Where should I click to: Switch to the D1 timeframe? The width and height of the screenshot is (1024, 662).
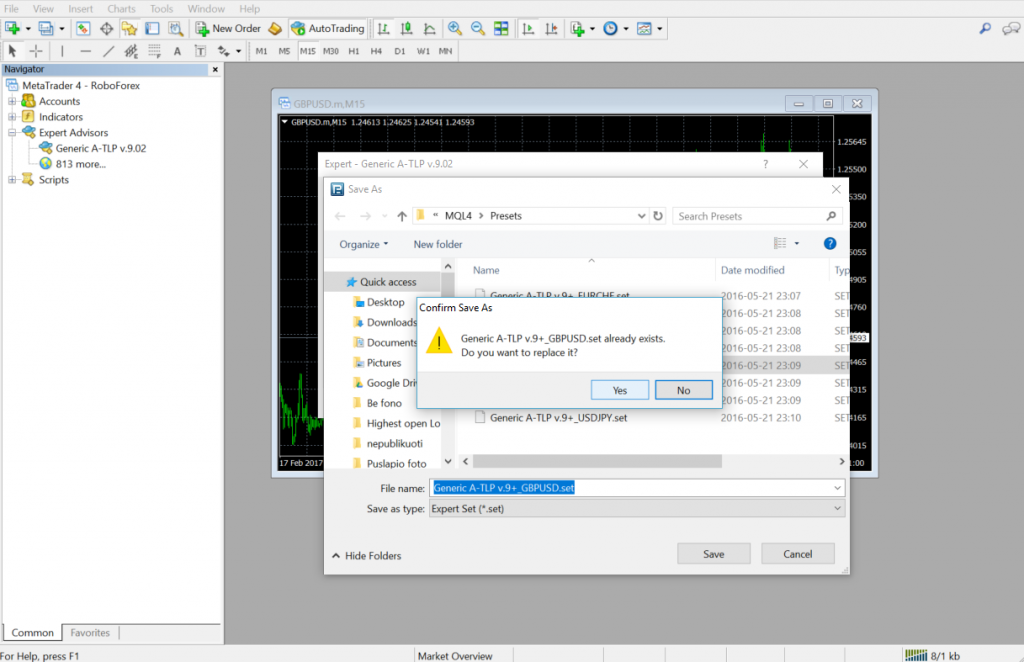(400, 51)
